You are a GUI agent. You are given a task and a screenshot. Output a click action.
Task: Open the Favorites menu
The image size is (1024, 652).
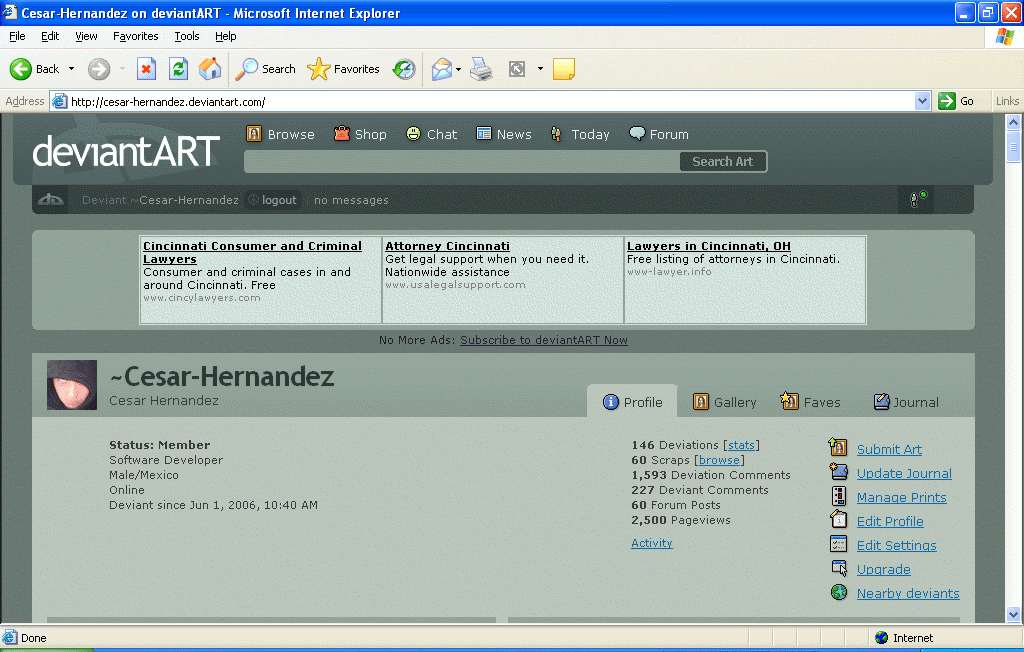[135, 36]
